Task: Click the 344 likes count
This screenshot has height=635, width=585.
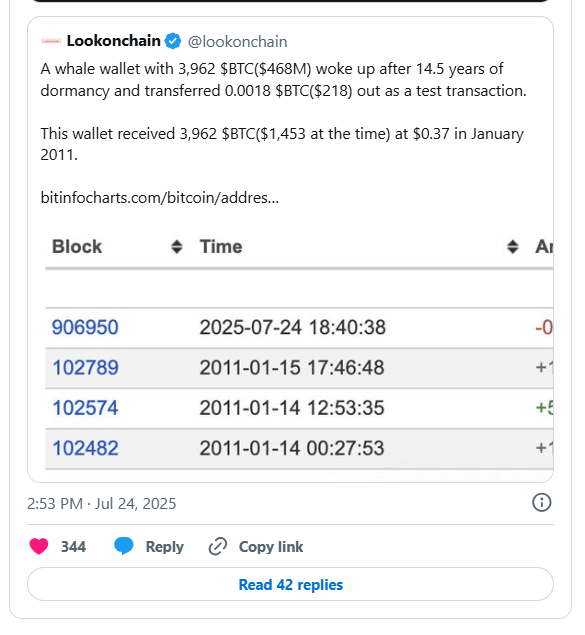Action: pos(73,547)
